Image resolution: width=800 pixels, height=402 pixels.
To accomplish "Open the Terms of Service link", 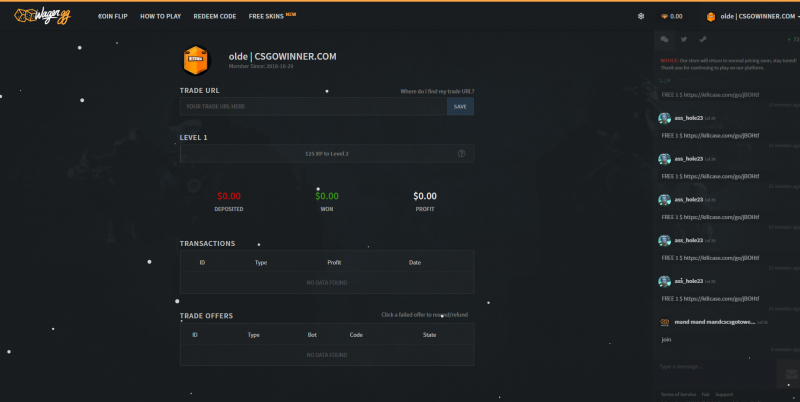I will pos(678,394).
